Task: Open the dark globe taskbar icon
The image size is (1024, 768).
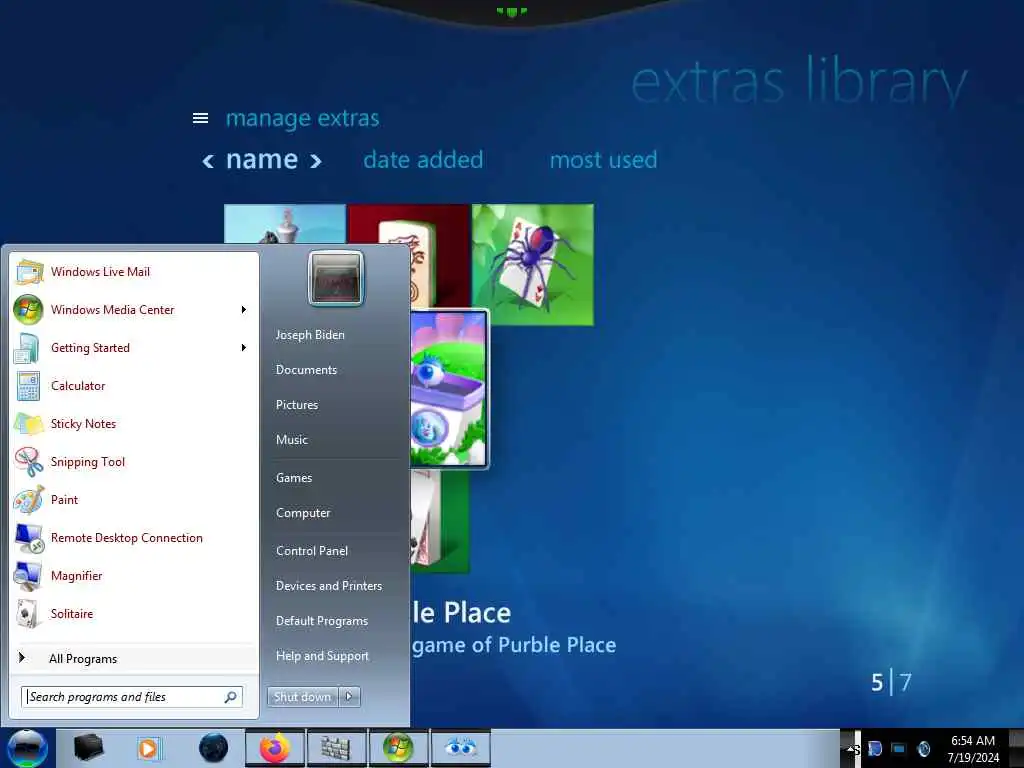Action: (214, 748)
